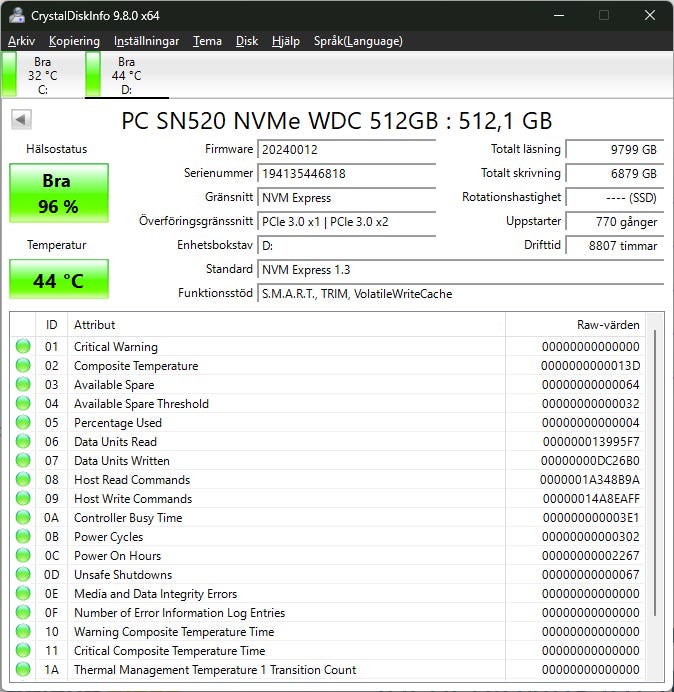Click status icon beside Unsafe Shutdowns

point(23,575)
